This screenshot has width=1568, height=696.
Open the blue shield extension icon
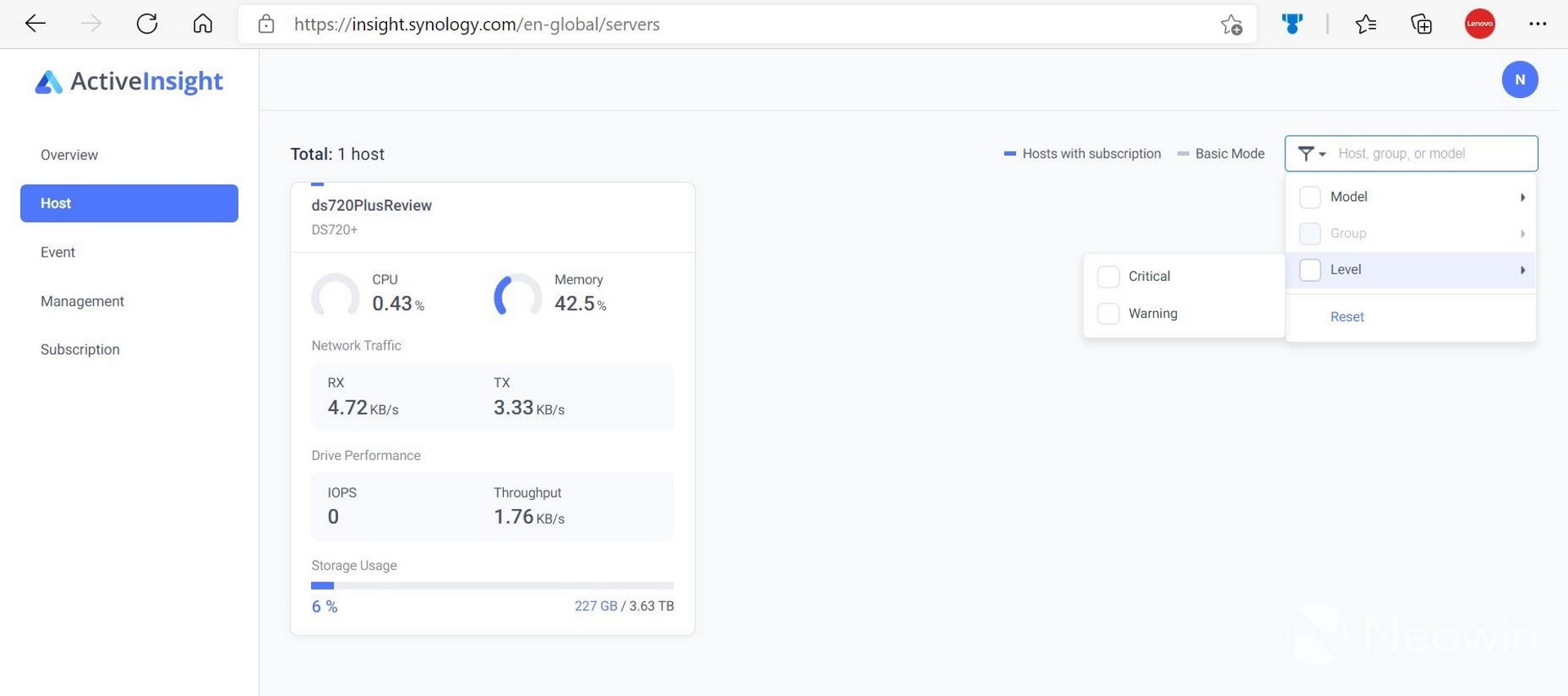pos(1292,24)
